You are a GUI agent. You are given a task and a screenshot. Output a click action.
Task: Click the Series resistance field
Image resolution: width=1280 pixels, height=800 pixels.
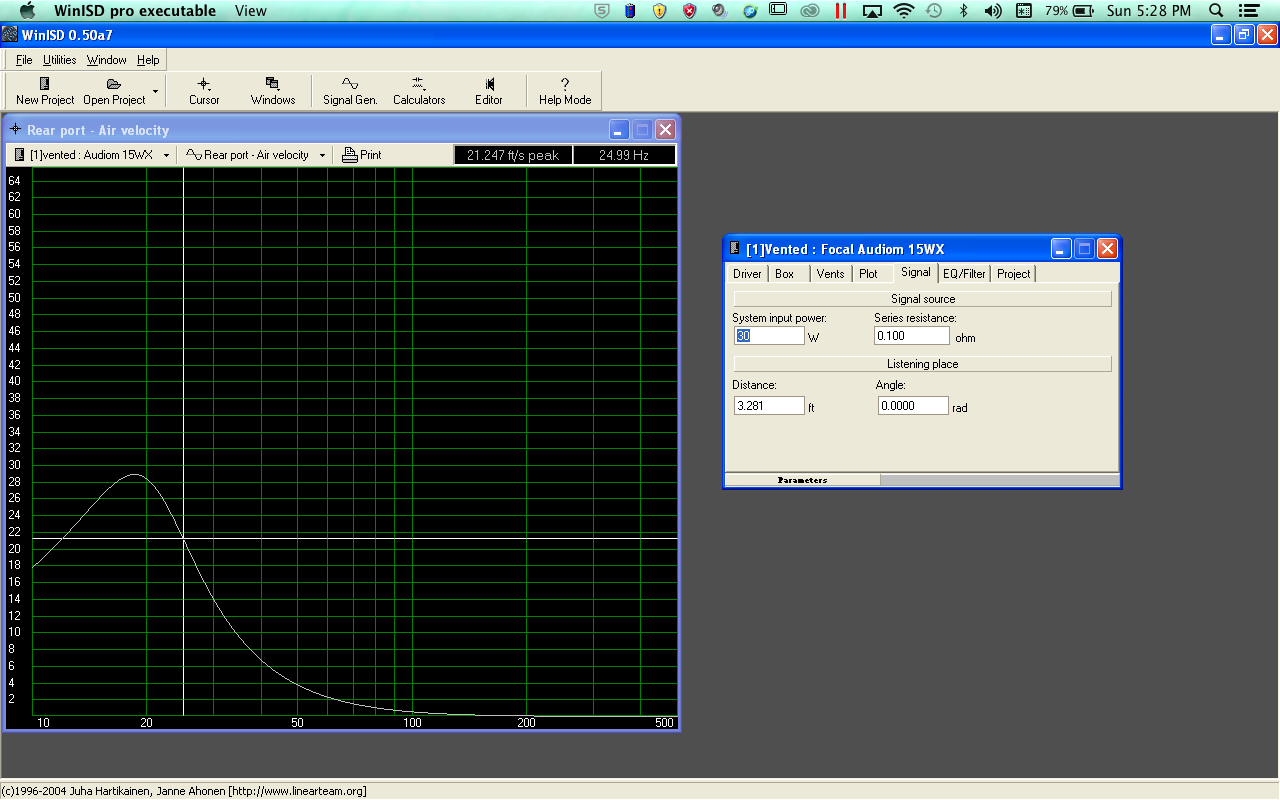[x=911, y=336]
